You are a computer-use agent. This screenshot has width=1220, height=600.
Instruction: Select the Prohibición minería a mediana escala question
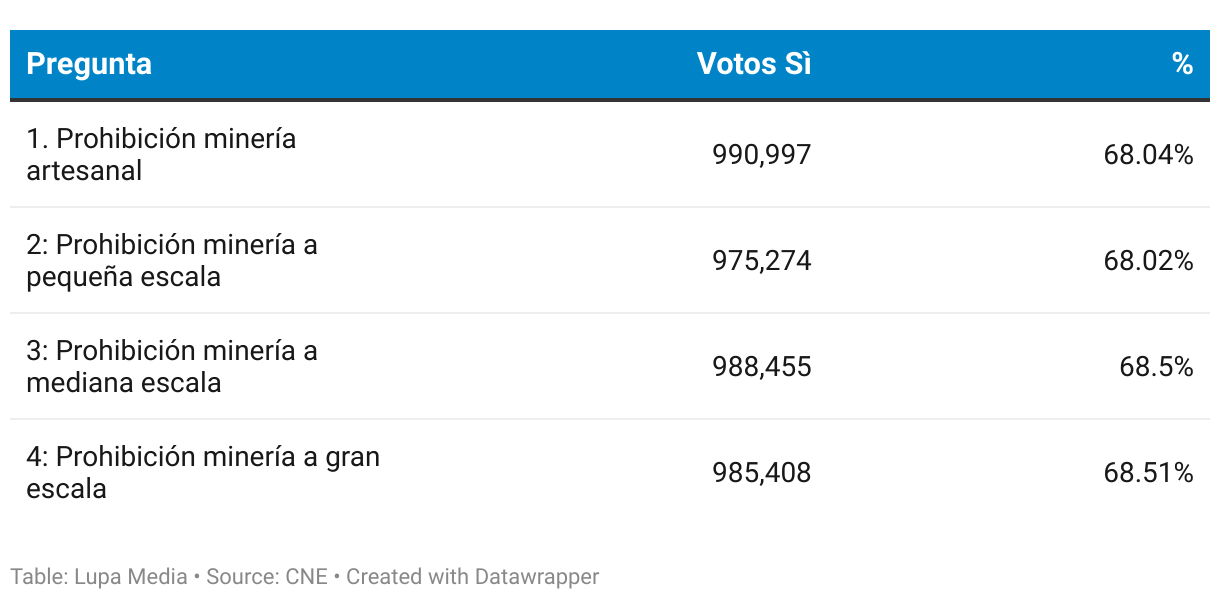171,366
